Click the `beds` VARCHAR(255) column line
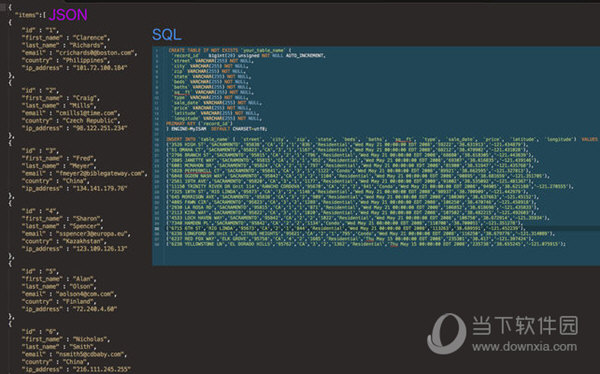Screen dimensions: 600x374 click(210, 82)
